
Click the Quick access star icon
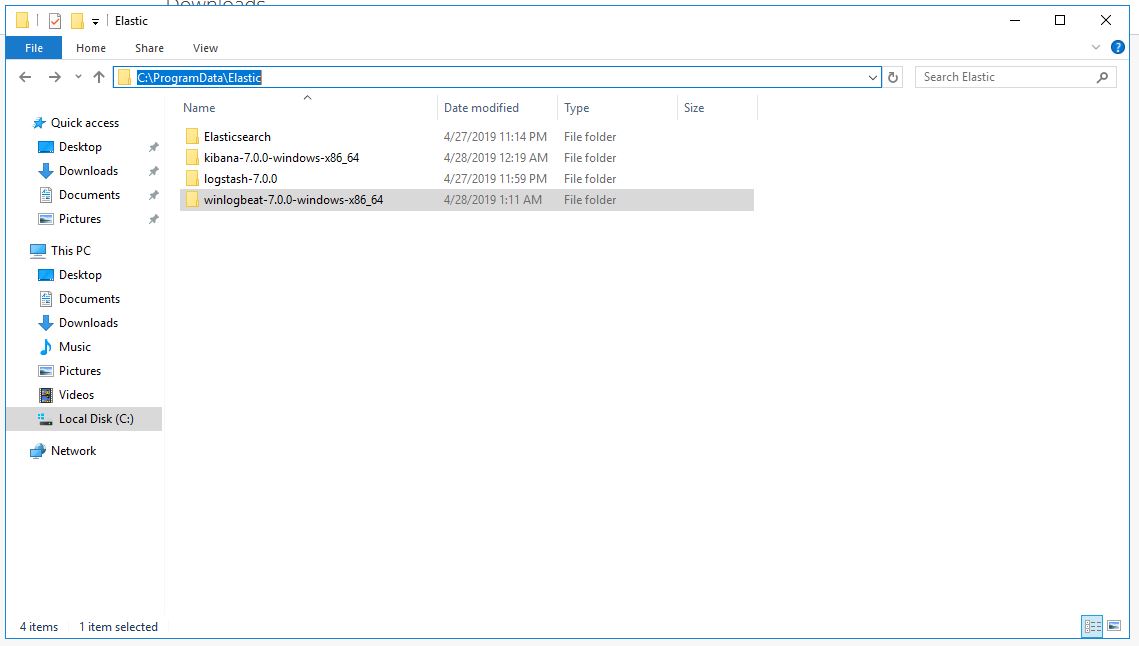[39, 123]
